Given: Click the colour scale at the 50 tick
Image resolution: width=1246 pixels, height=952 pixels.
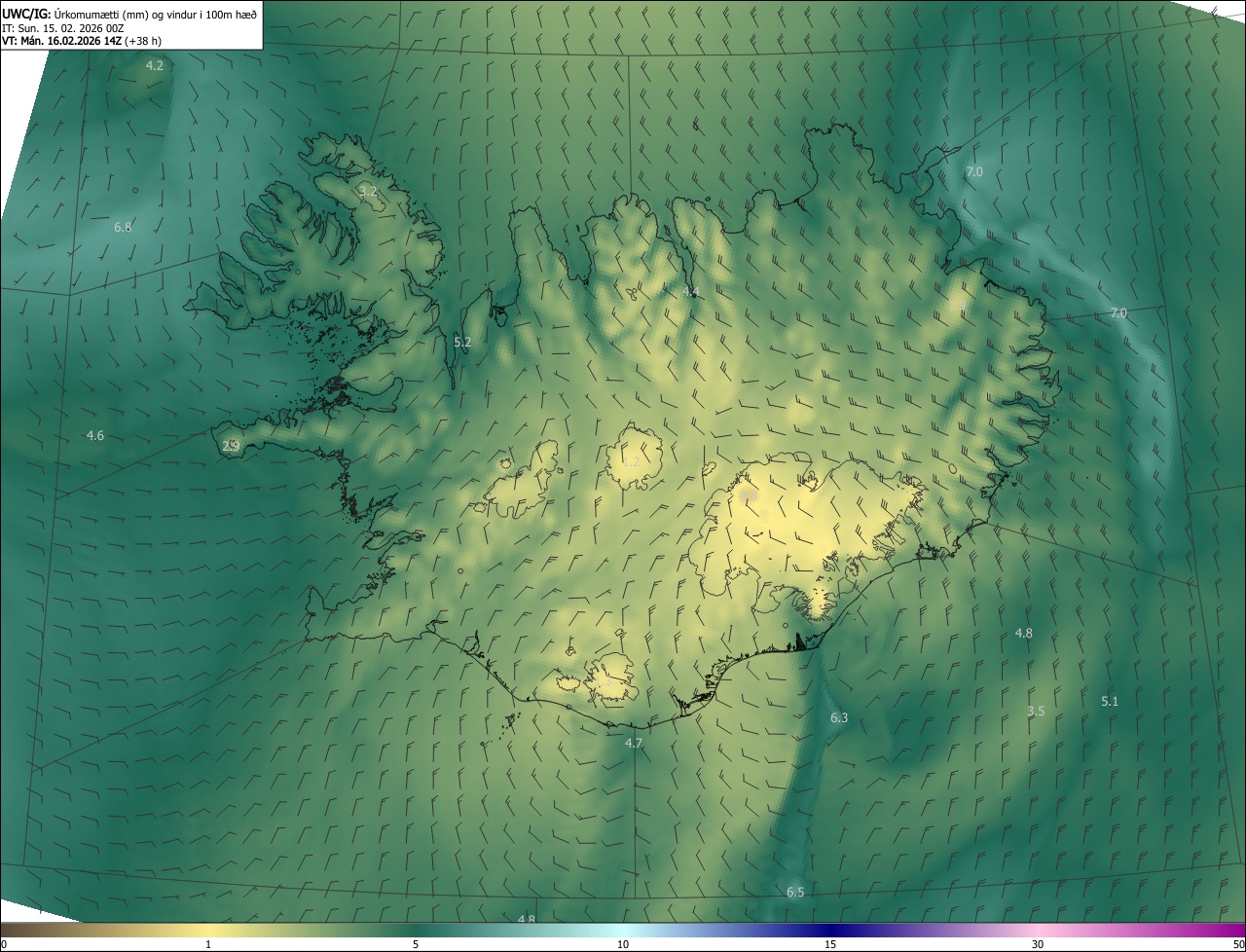Looking at the screenshot, I should coord(1238,944).
